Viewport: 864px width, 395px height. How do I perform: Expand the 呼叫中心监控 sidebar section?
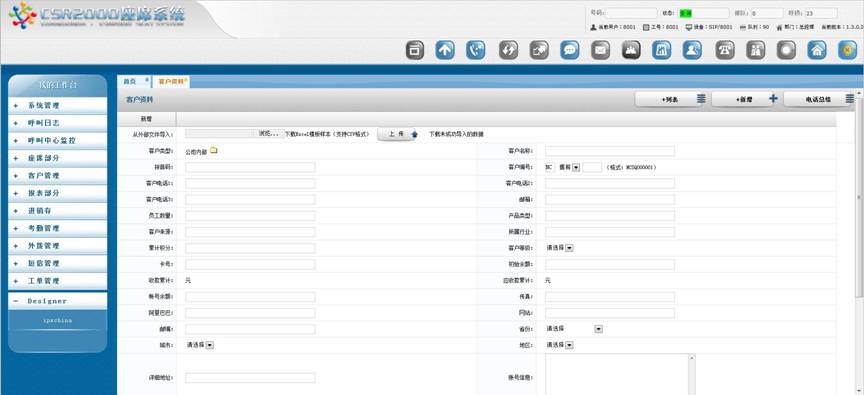click(x=57, y=140)
